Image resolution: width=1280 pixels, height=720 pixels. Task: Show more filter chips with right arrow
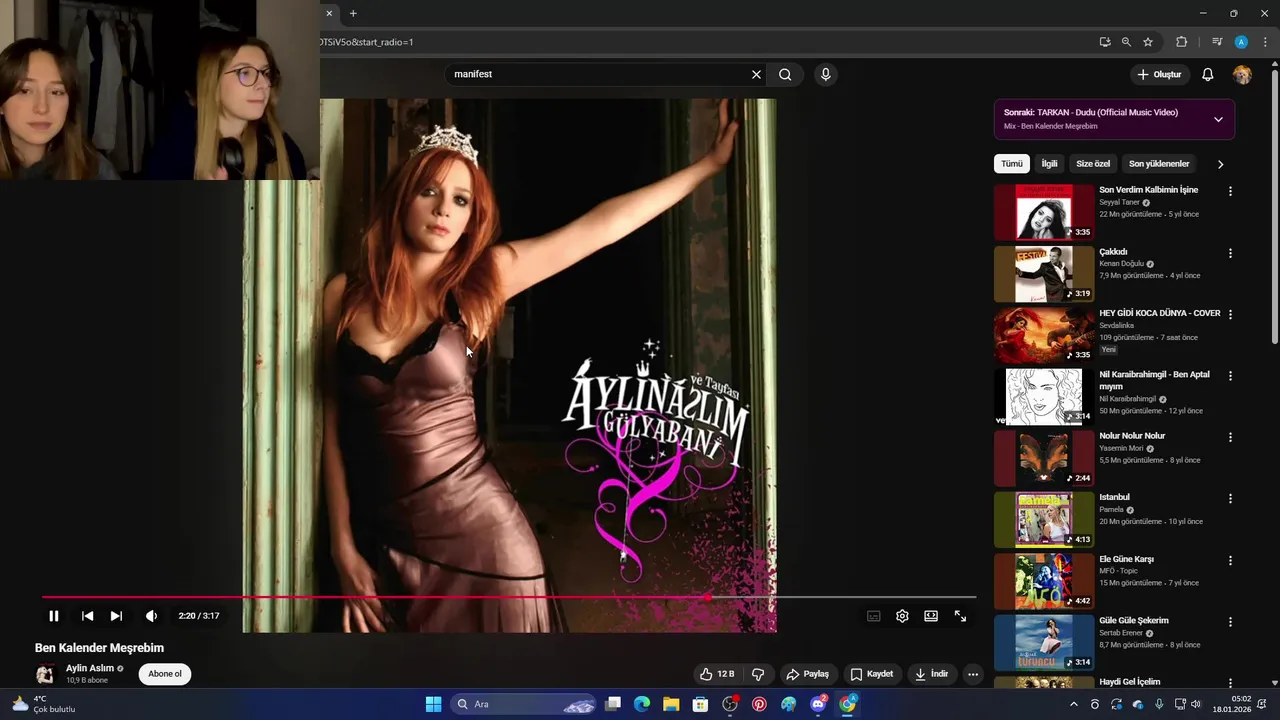[1220, 164]
